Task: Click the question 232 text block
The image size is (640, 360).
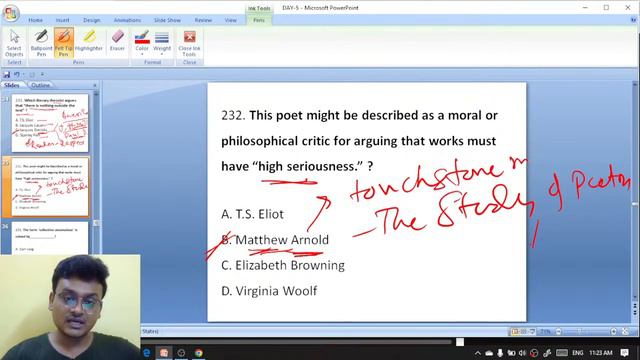Action: click(x=359, y=141)
